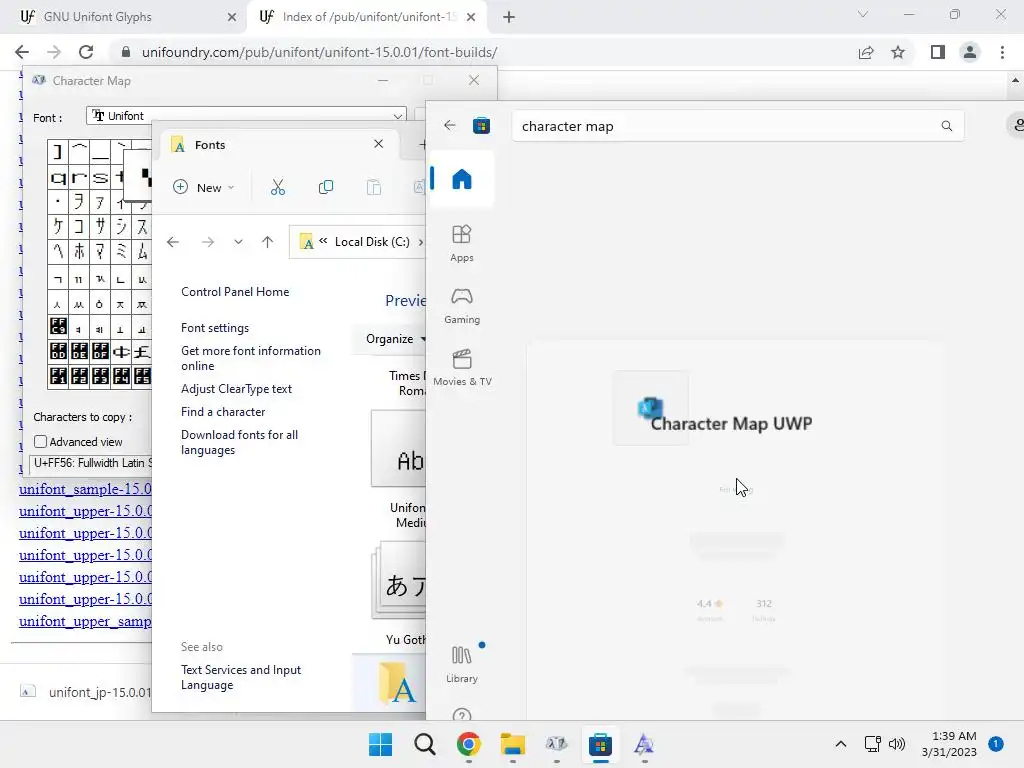Navigate back in Fonts window
This screenshot has width=1024, height=768.
173,242
